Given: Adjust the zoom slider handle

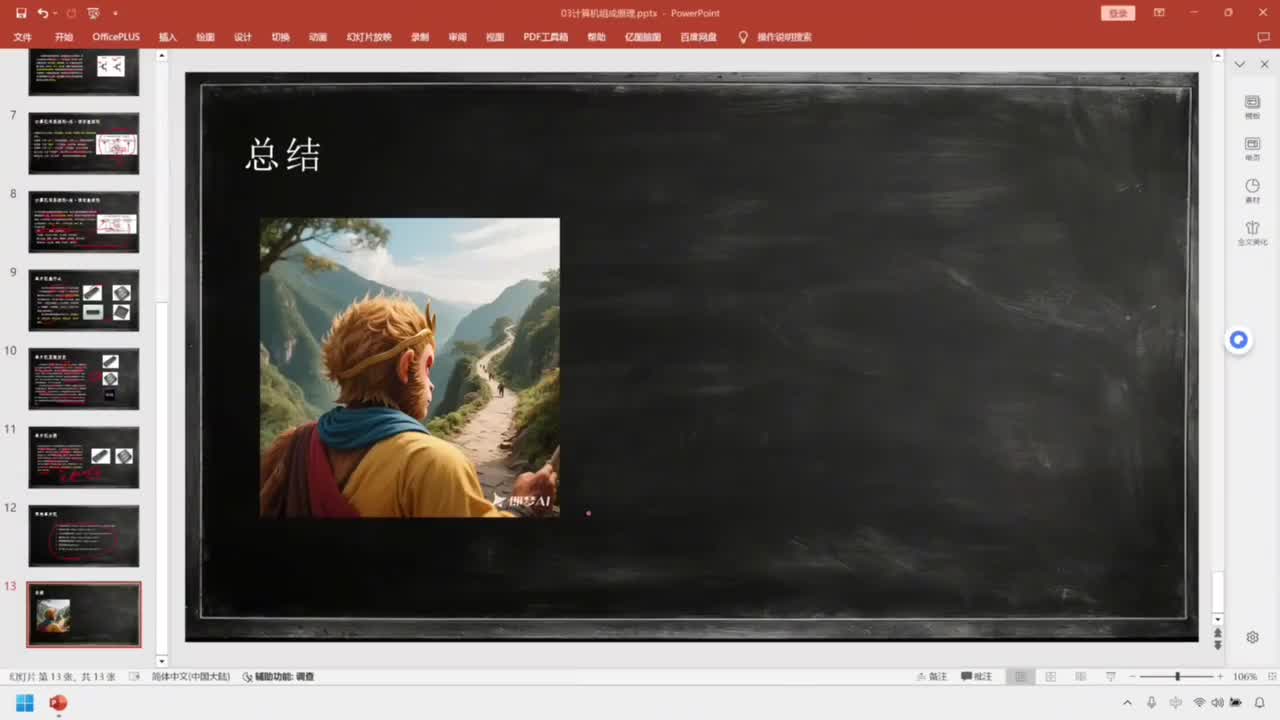Looking at the screenshot, I should coord(1177,677).
